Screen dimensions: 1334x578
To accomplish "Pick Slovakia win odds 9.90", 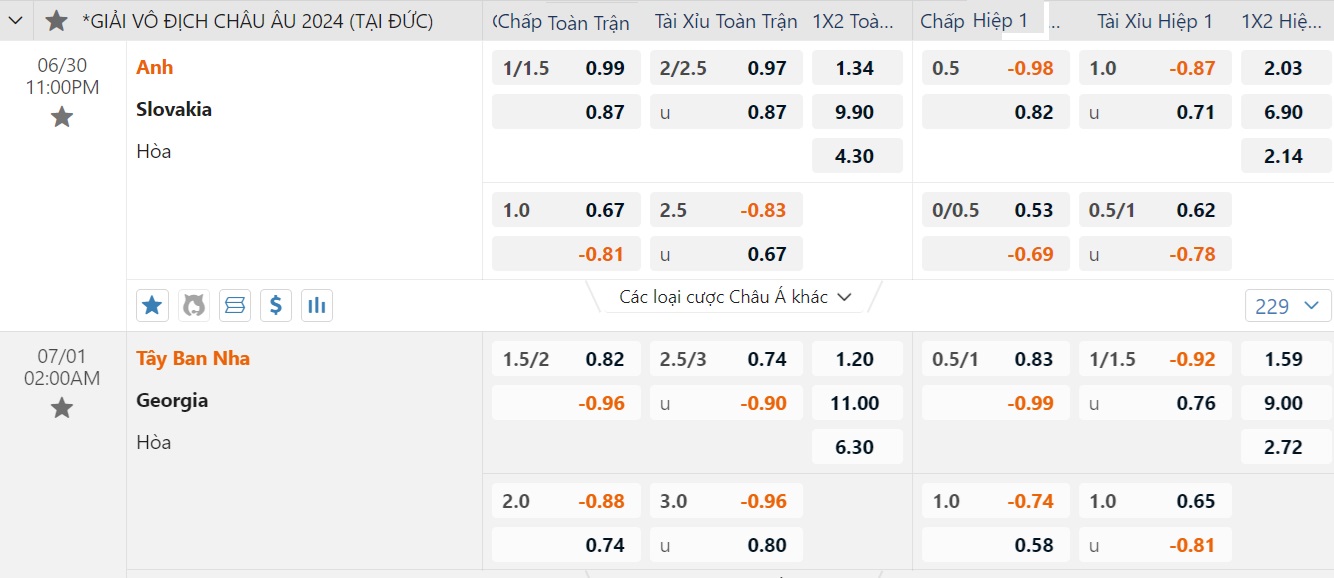I will tap(857, 112).
